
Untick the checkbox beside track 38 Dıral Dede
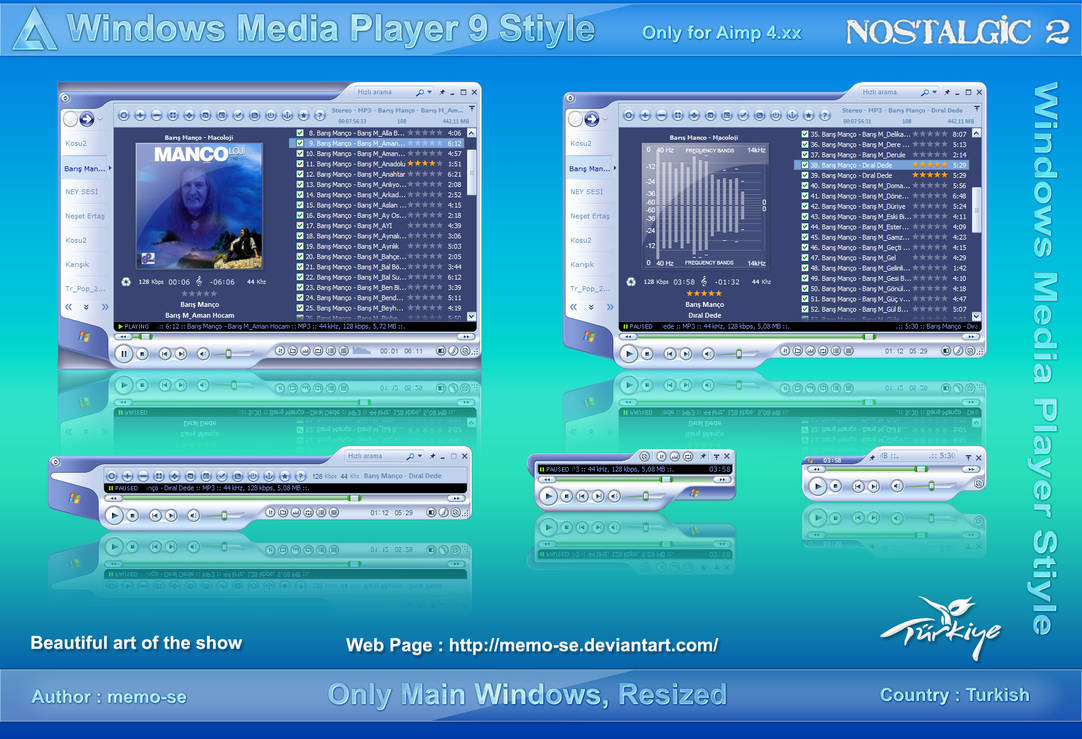(805, 165)
